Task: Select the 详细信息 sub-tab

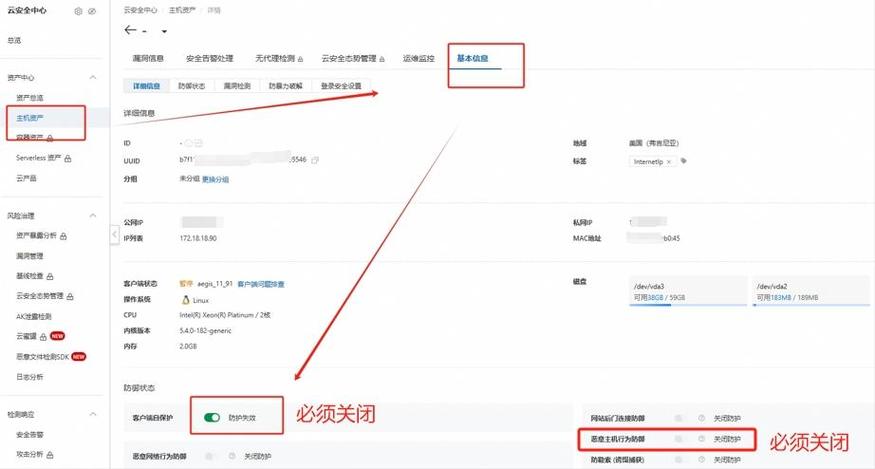Action: [x=146, y=86]
